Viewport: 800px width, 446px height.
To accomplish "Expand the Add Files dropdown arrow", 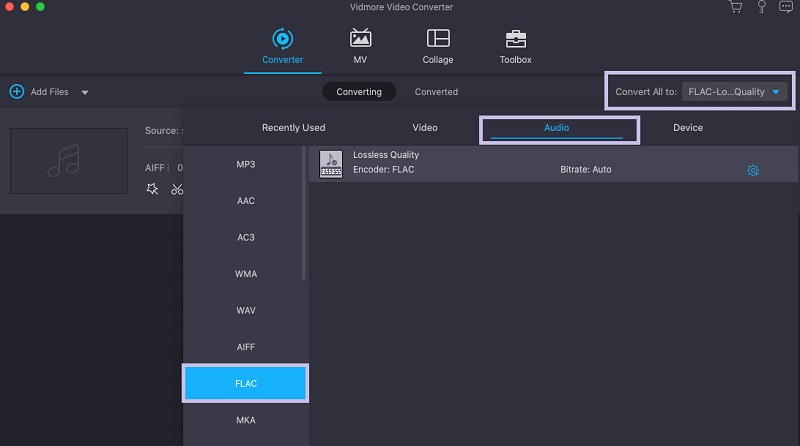I will [x=85, y=92].
